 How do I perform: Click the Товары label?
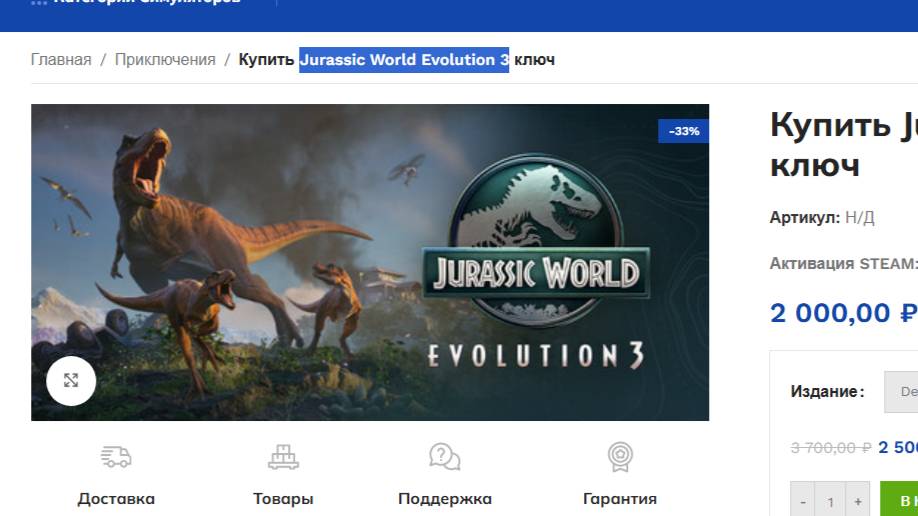[283, 499]
